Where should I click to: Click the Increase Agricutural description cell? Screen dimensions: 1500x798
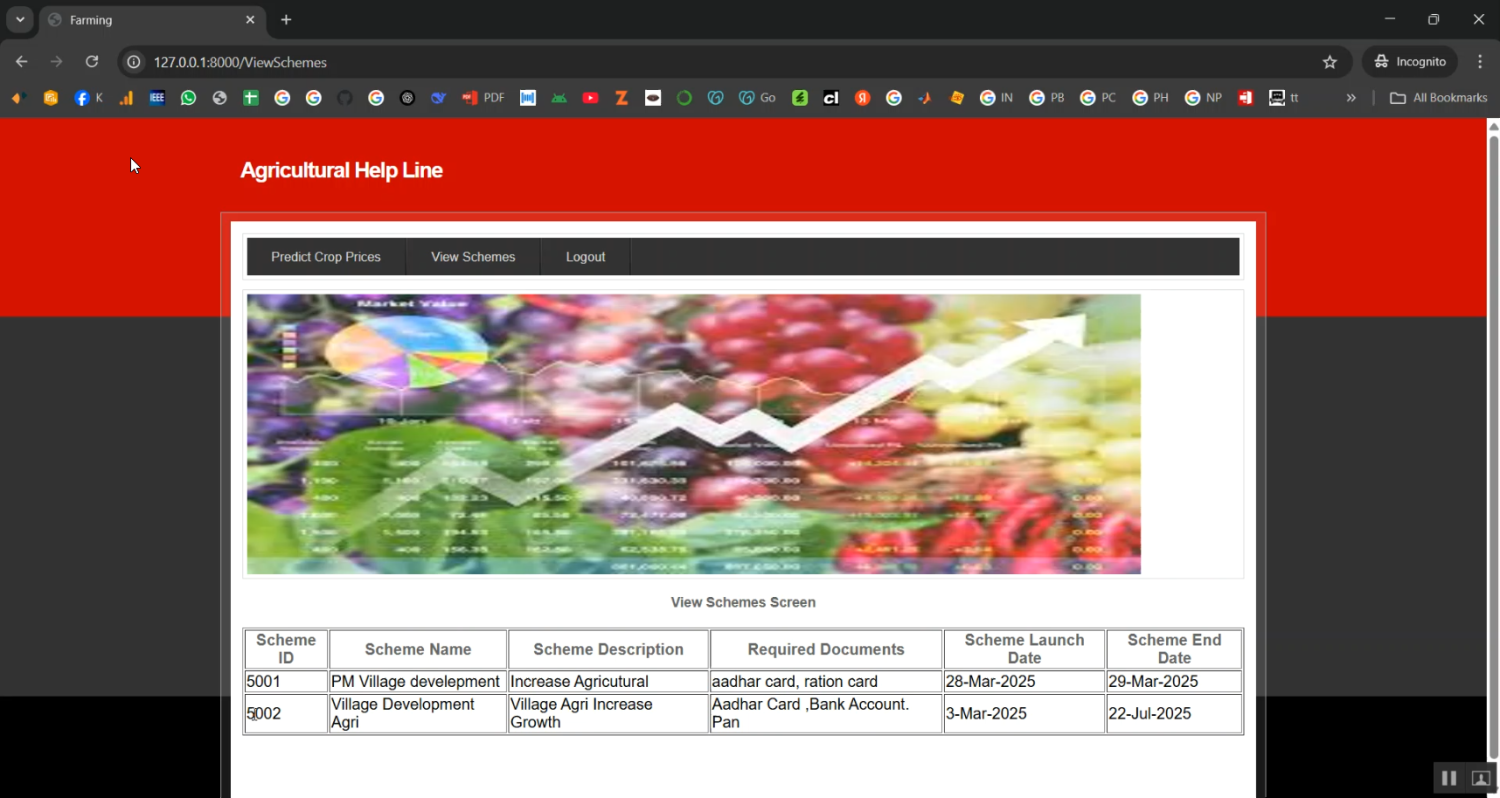click(608, 682)
